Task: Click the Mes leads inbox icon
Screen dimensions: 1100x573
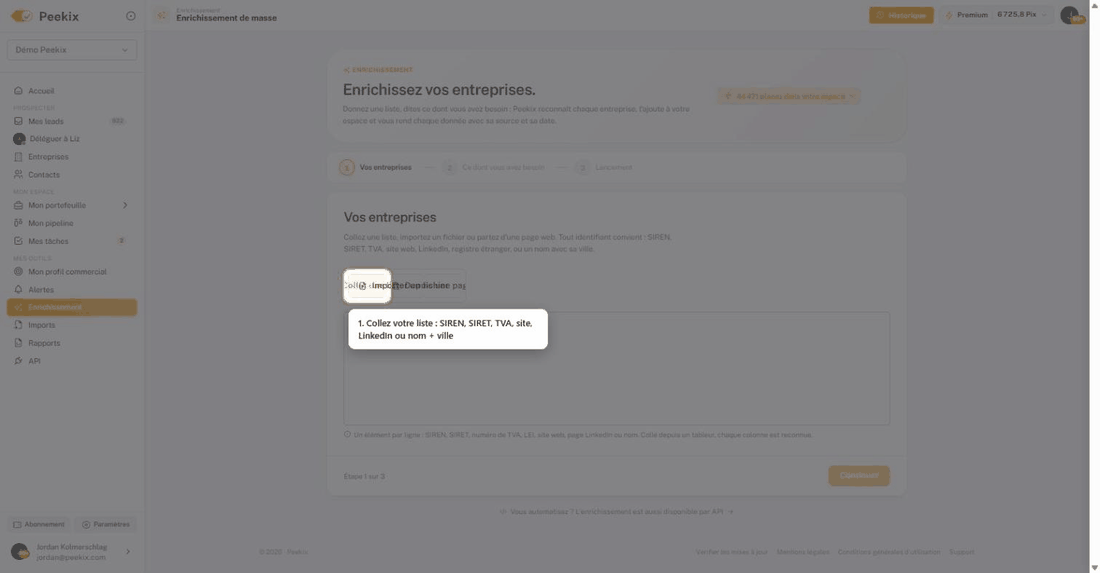Action: (18, 121)
